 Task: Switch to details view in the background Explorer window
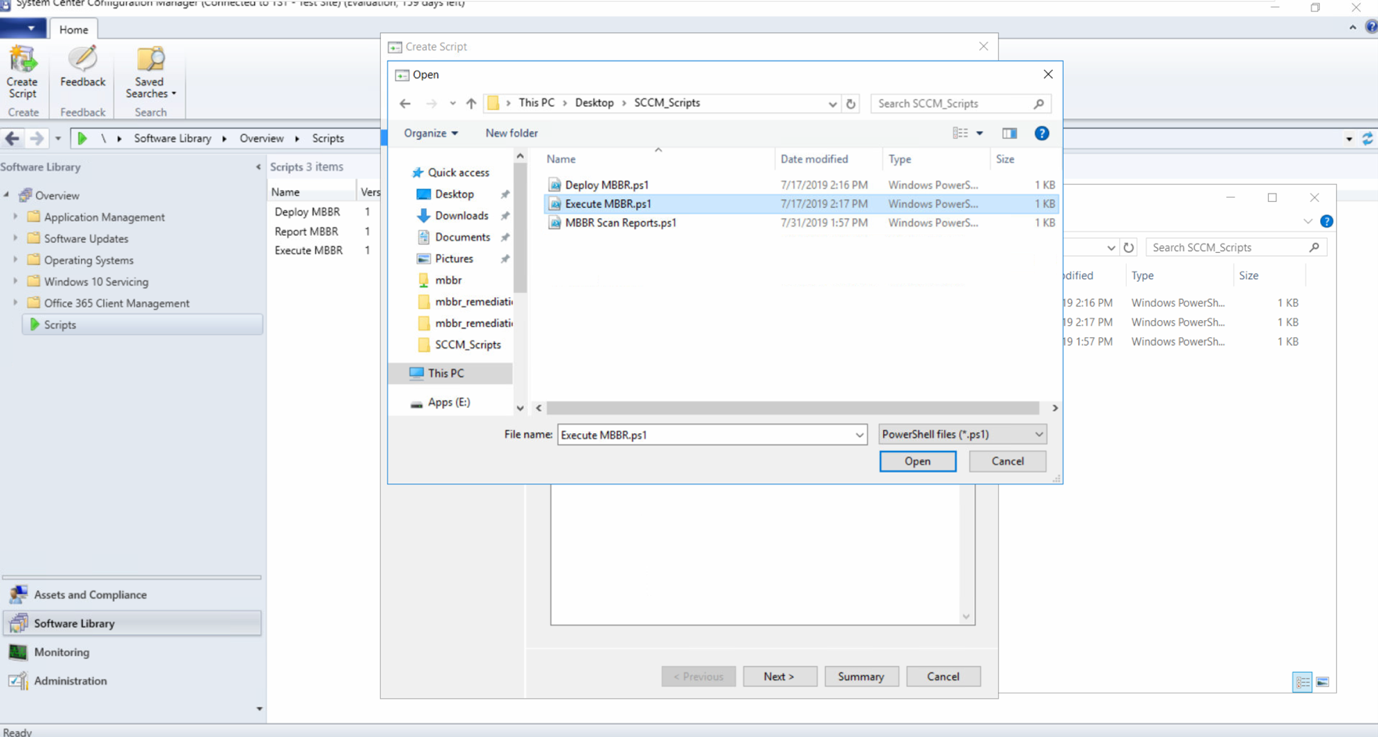1302,682
